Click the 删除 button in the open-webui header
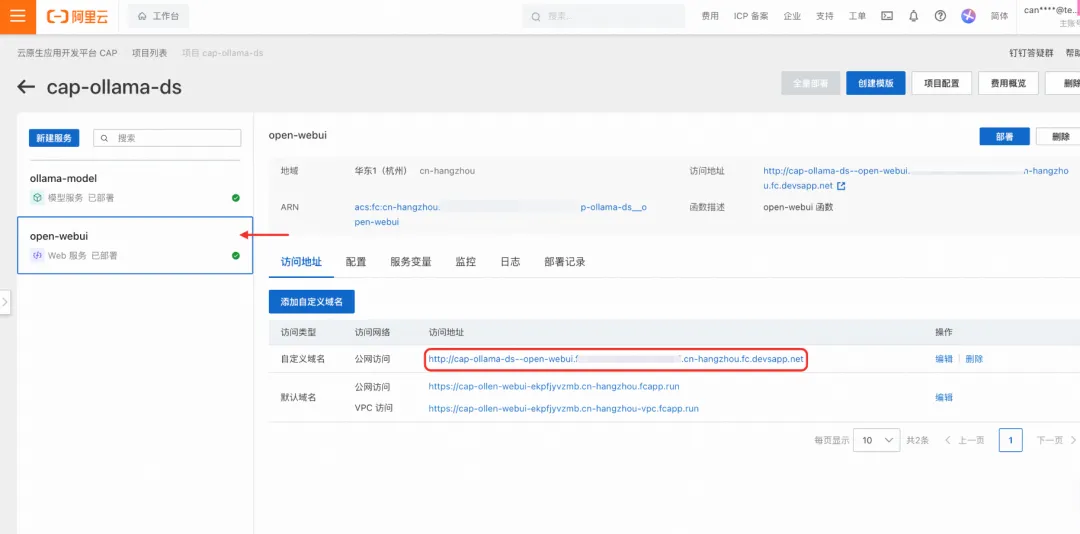The width and height of the screenshot is (1080, 534). click(x=1058, y=136)
